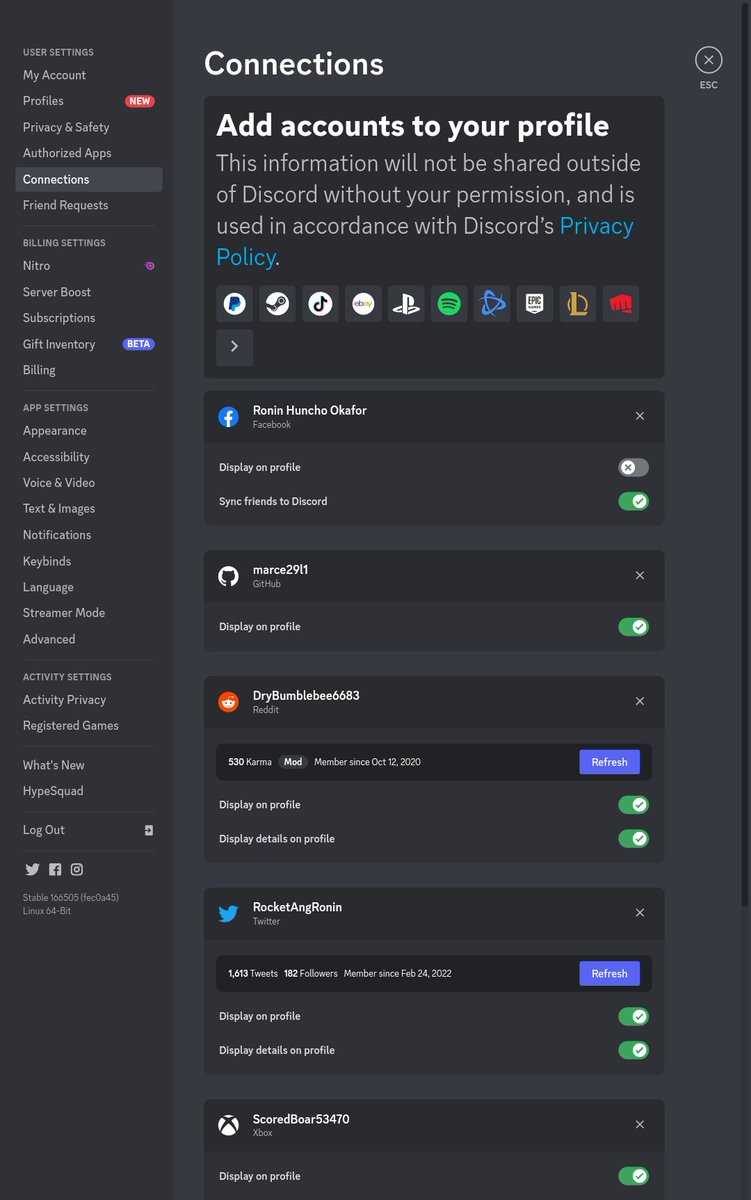Connect a PlayStation Network account
The image size is (751, 1200).
click(x=406, y=304)
